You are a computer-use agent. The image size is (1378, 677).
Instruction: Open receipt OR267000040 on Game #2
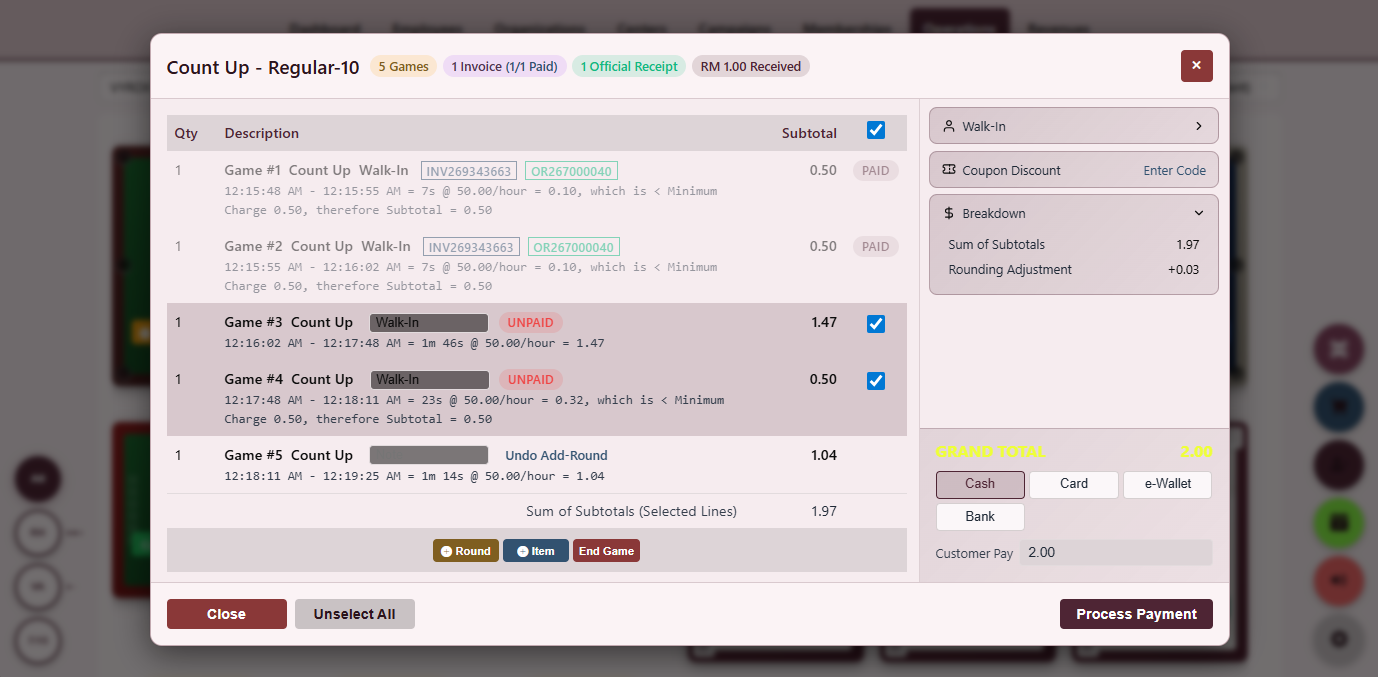coord(573,247)
